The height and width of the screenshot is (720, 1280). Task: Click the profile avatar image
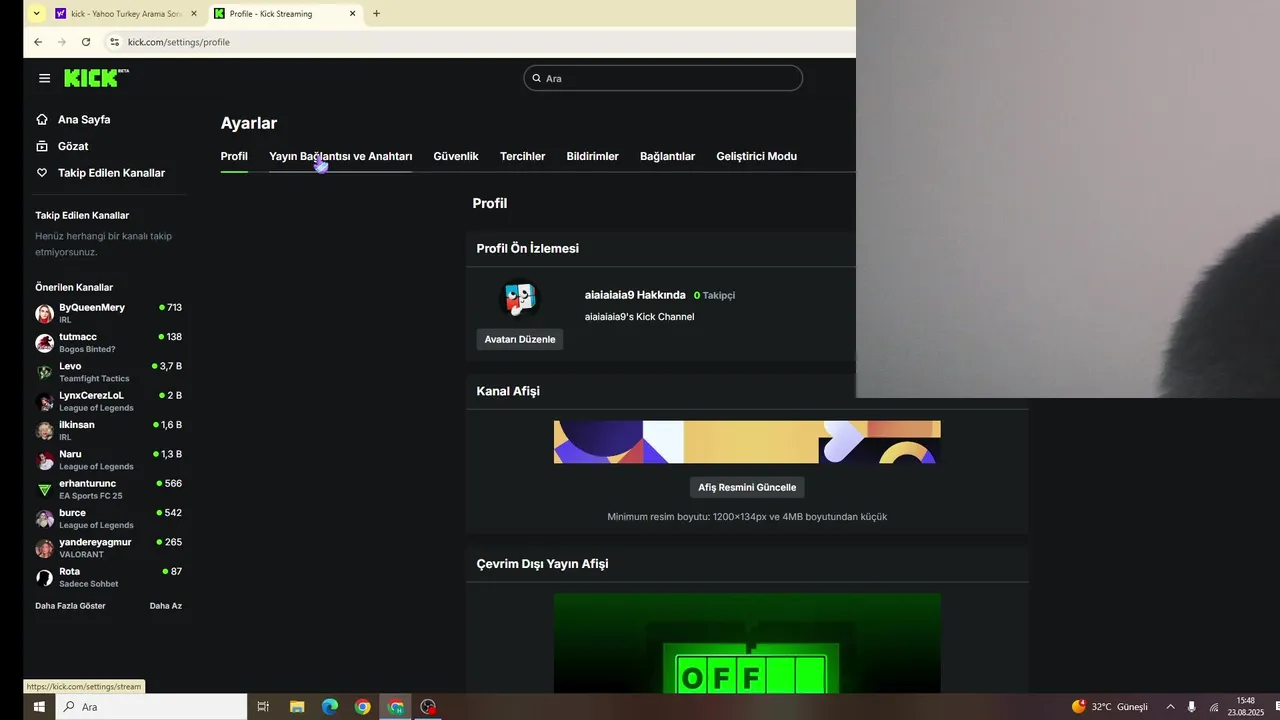(520, 298)
